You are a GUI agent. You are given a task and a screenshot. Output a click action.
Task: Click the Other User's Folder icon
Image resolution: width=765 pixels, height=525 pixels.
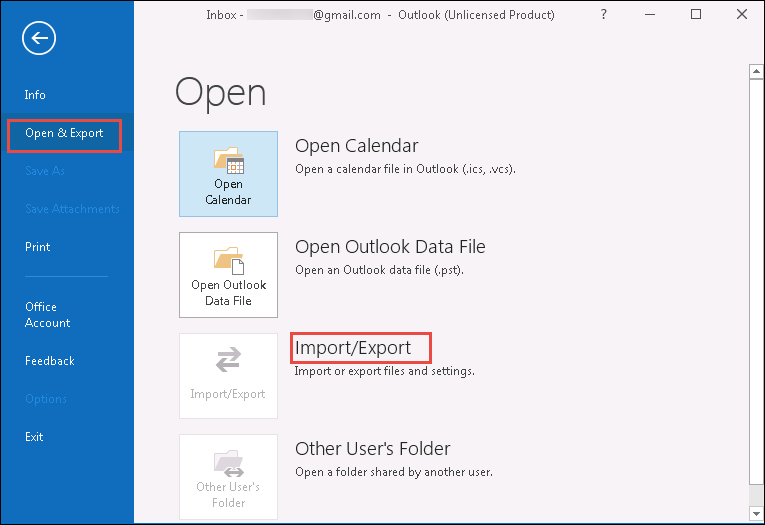point(228,461)
